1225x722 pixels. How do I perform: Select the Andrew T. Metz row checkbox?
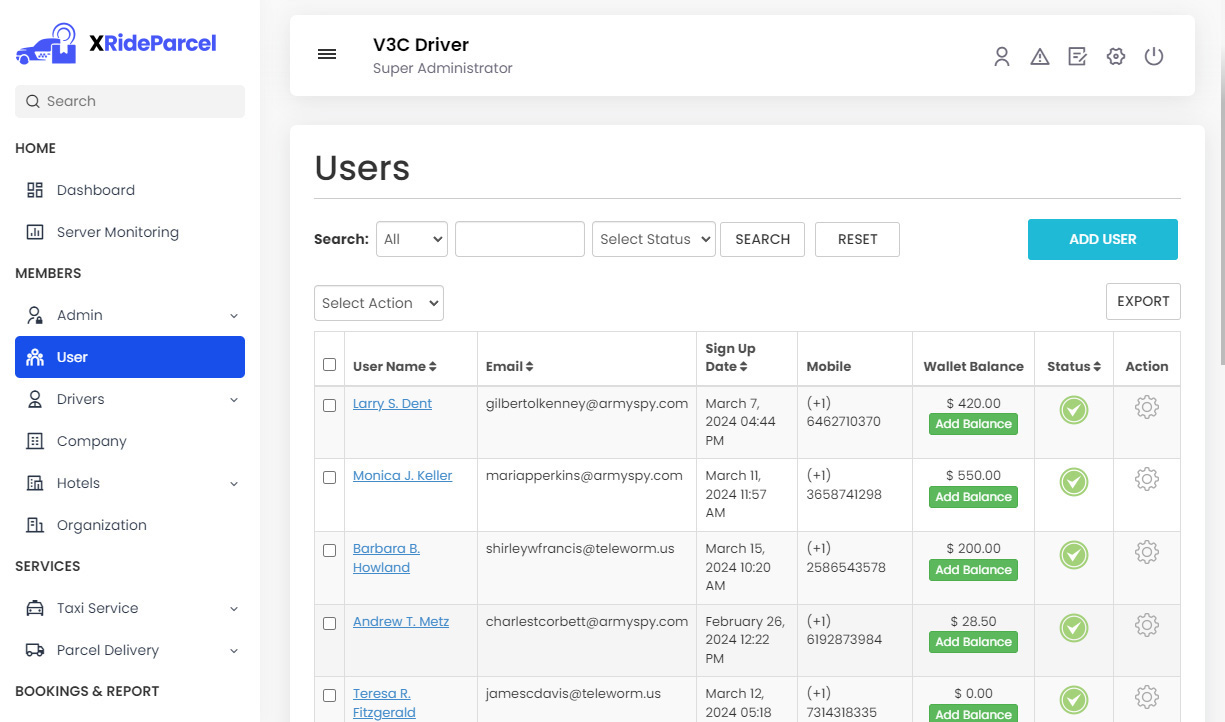point(330,623)
